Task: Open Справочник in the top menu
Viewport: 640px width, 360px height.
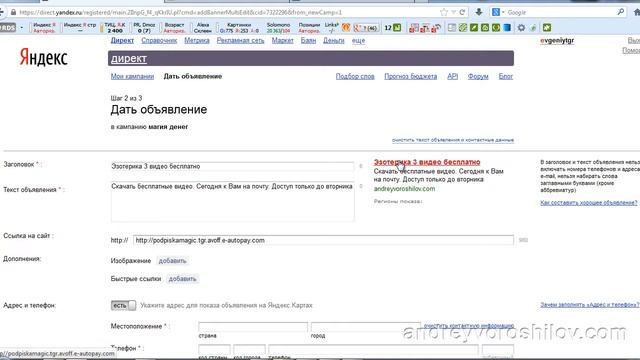Action: [159, 40]
